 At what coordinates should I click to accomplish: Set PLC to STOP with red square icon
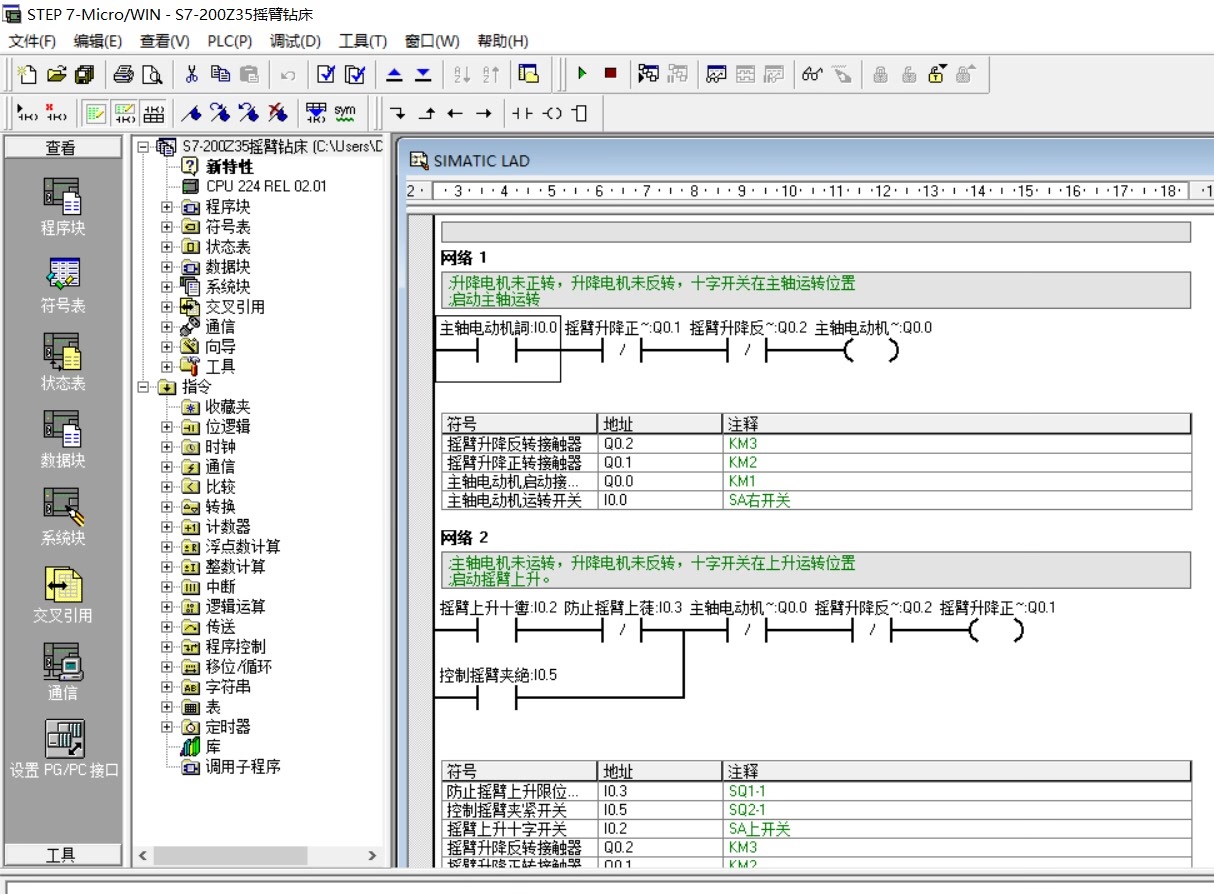point(610,74)
